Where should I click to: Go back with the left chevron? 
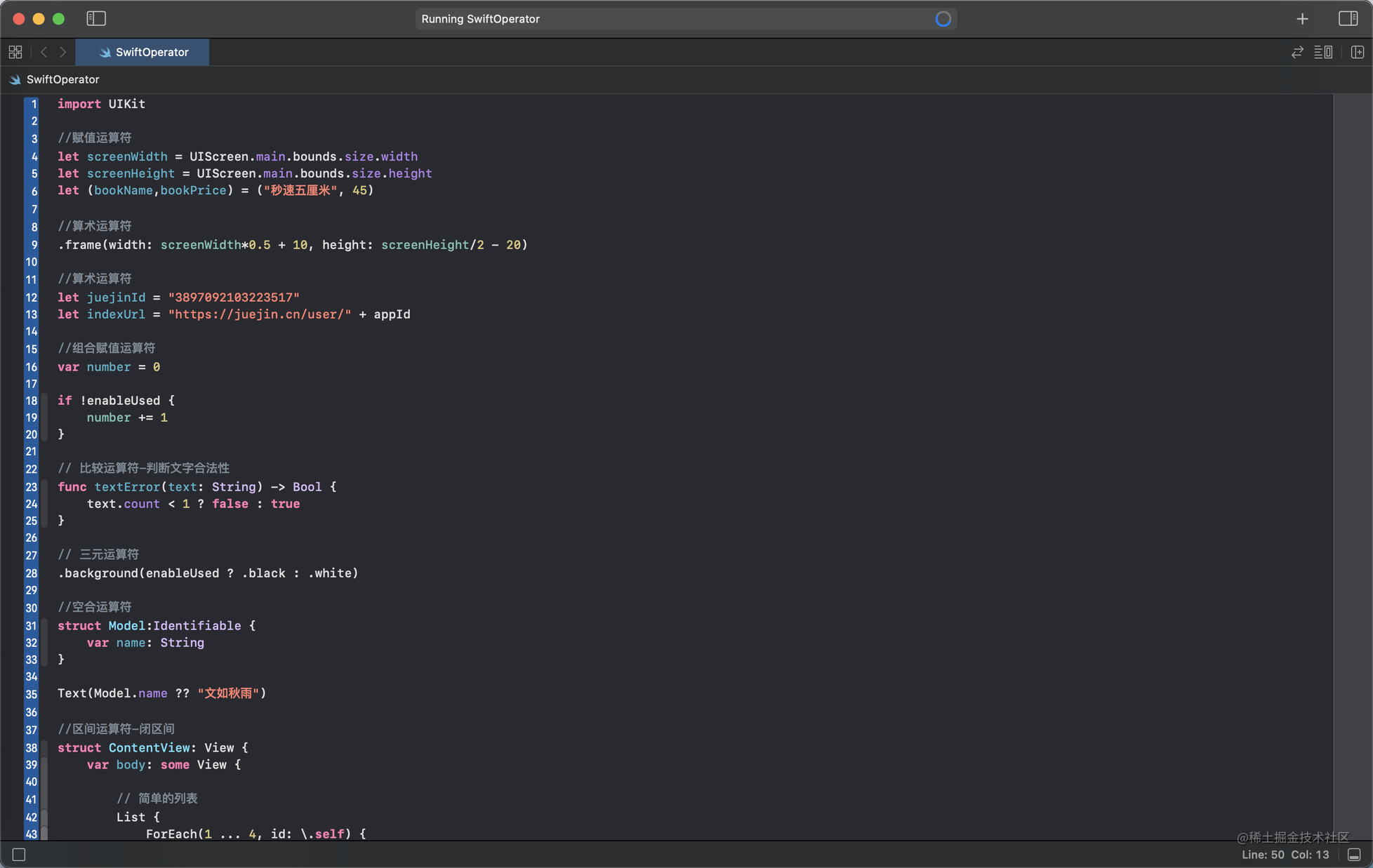click(44, 52)
